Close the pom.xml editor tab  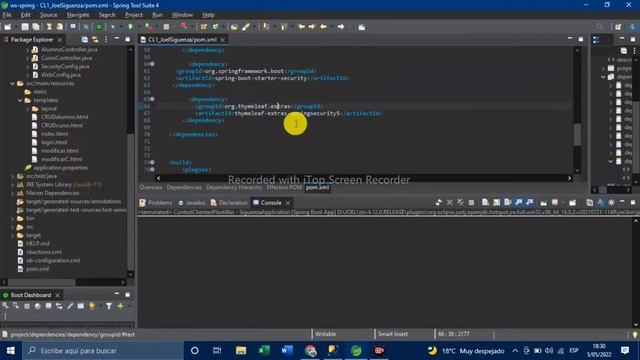coord(222,40)
